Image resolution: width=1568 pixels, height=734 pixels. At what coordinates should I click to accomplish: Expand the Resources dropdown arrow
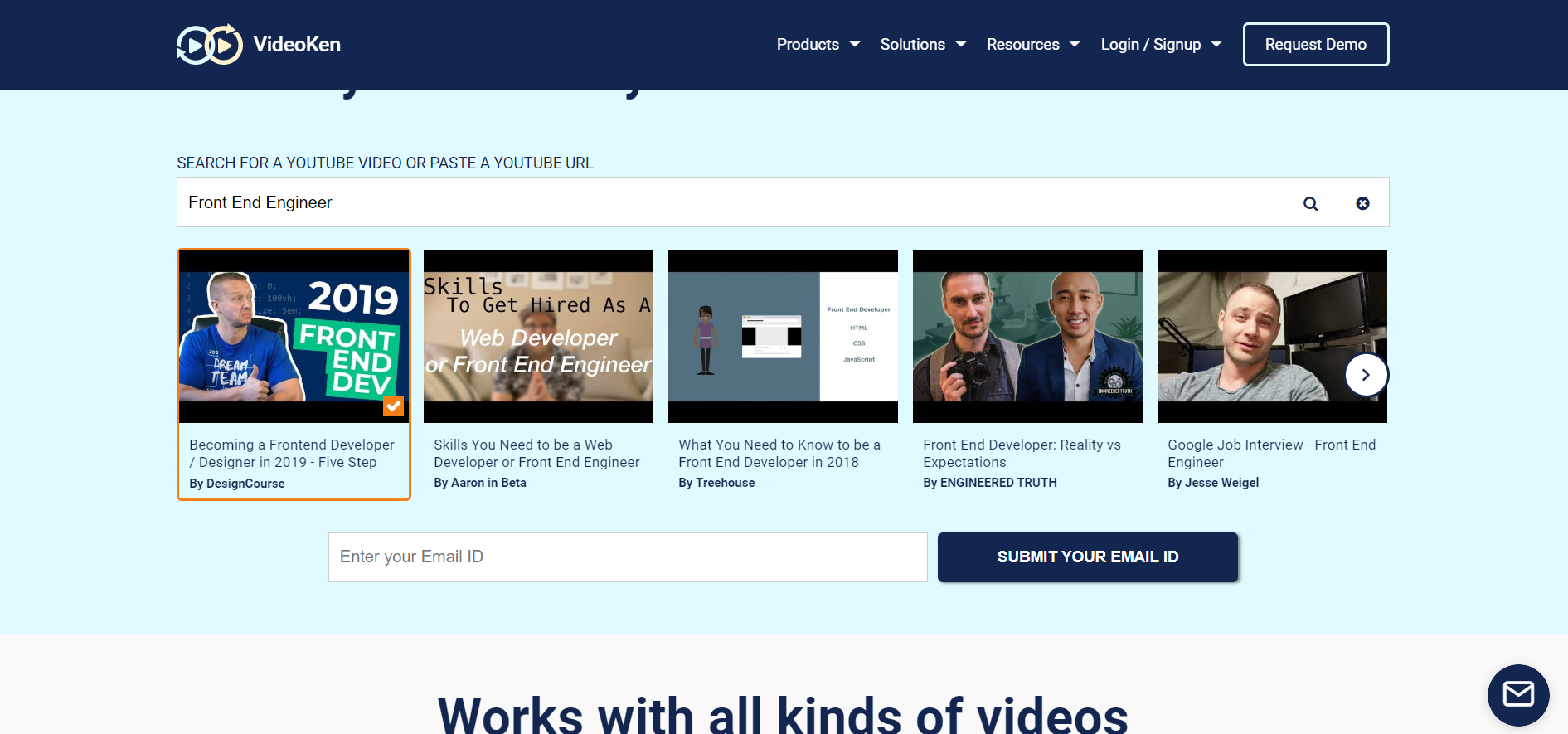1075,45
